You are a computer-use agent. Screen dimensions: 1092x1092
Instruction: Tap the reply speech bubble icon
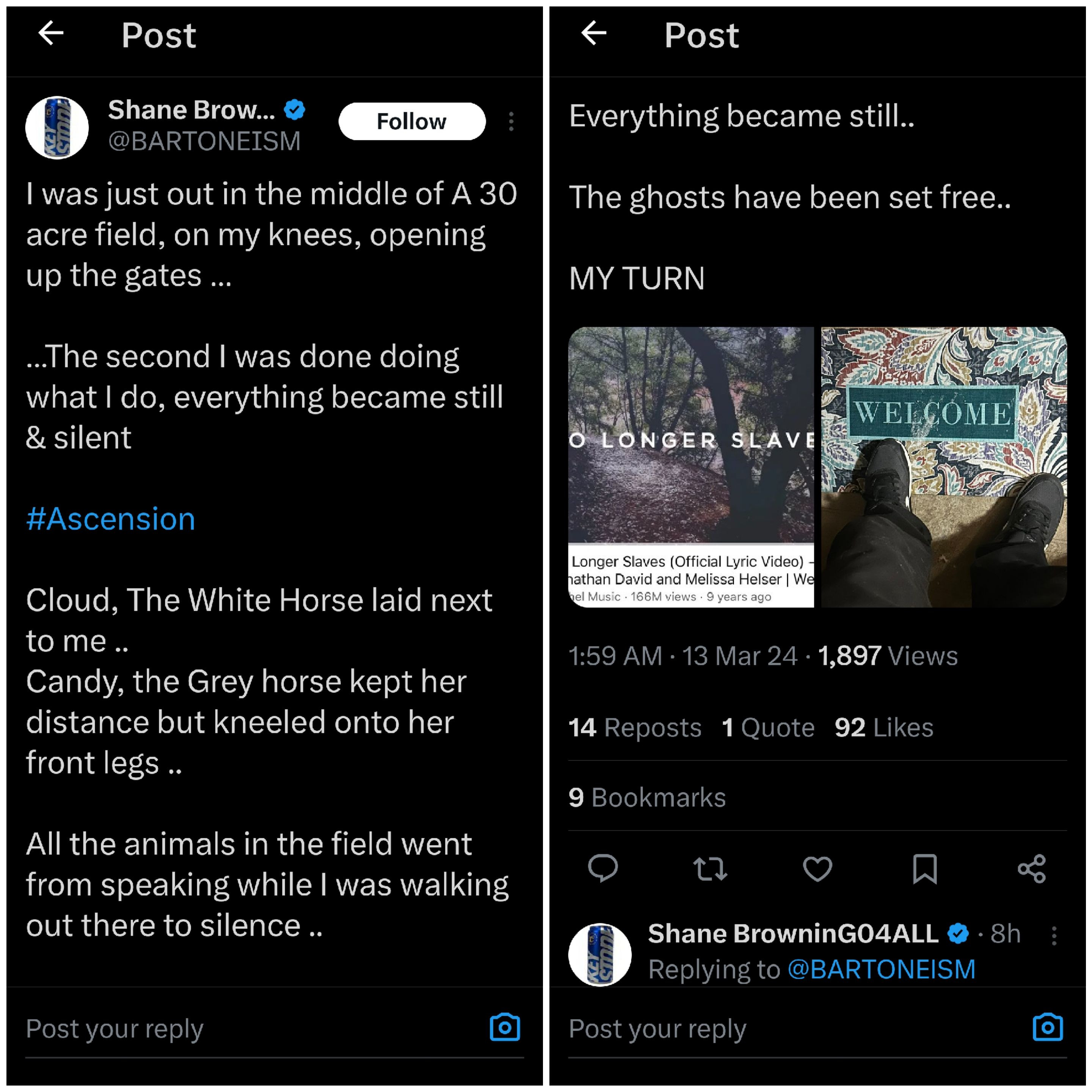coord(602,869)
